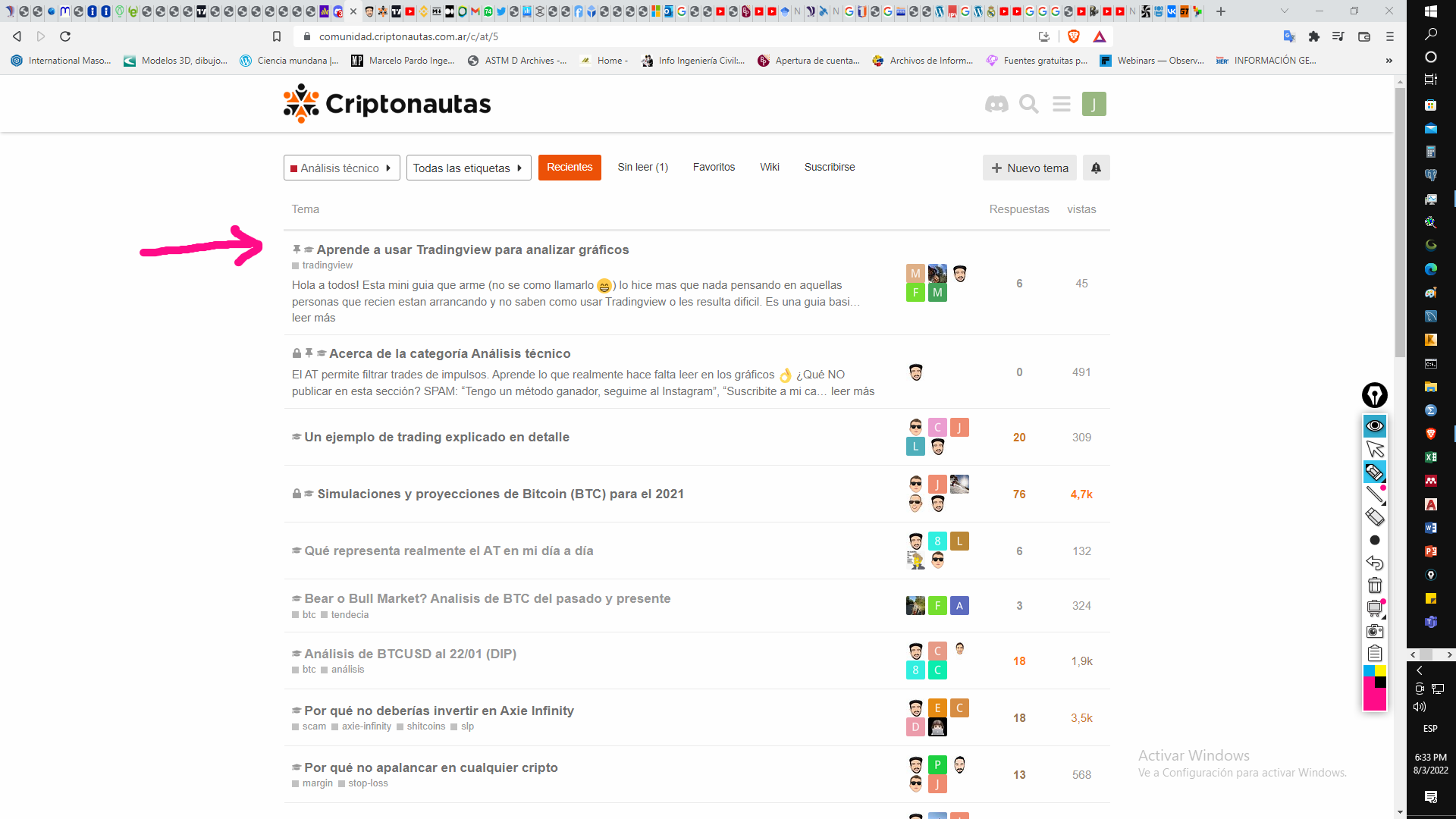1456x819 pixels.
Task: Switch to the Sin leer (1) tab
Action: tap(642, 167)
